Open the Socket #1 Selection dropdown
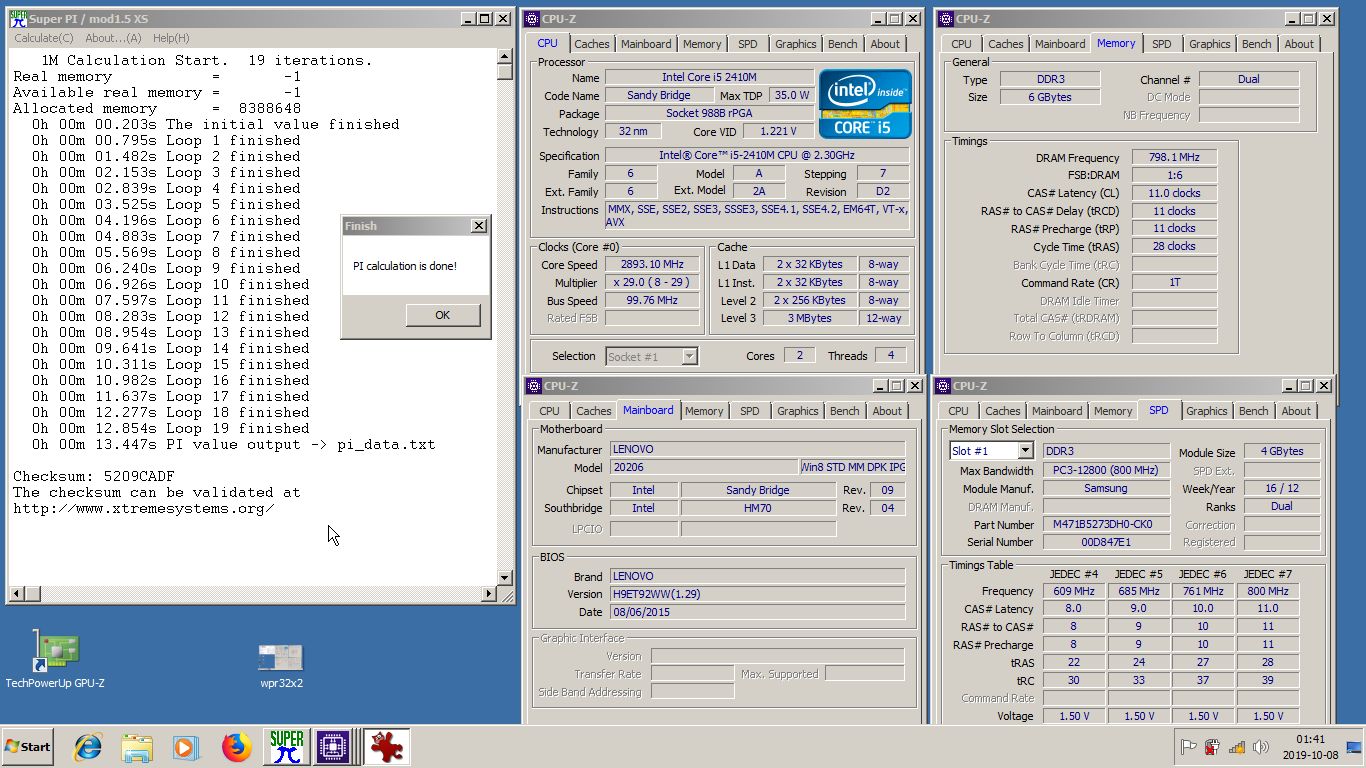The height and width of the screenshot is (768, 1366). [652, 356]
